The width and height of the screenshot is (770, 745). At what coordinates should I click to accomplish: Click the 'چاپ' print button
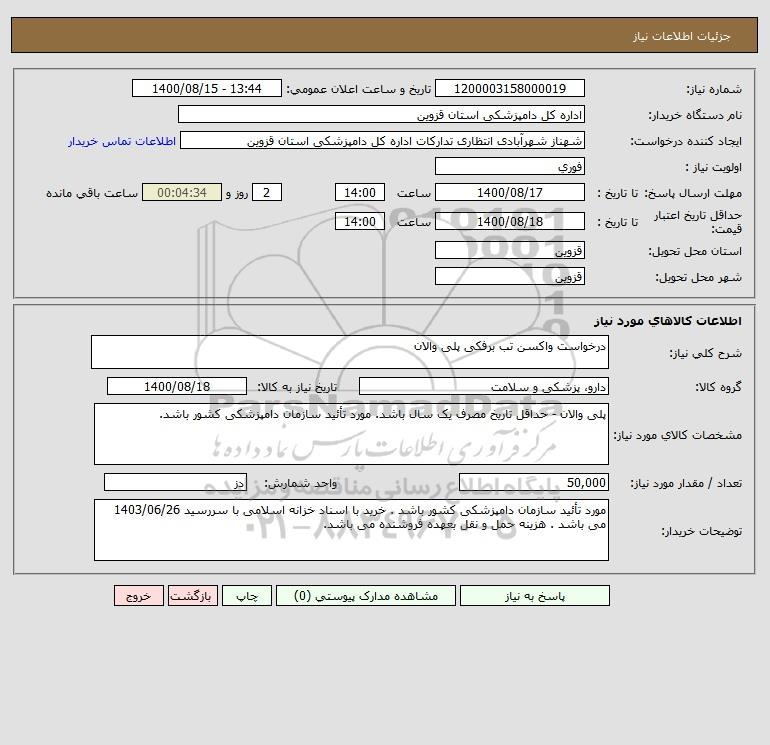(247, 596)
